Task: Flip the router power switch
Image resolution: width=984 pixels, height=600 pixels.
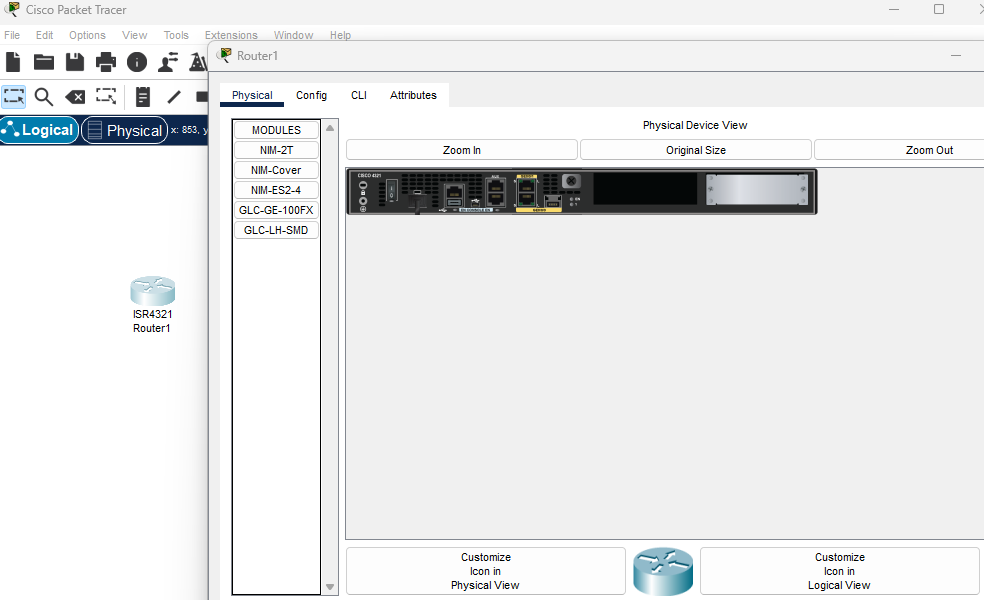Action: click(x=392, y=190)
